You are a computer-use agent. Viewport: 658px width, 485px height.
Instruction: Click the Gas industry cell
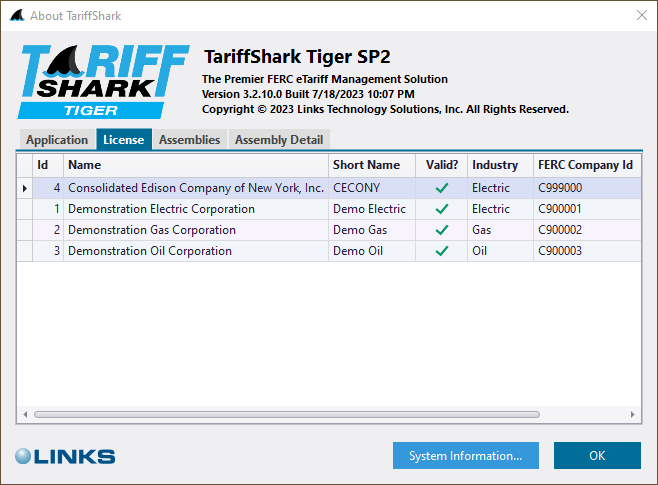point(500,230)
